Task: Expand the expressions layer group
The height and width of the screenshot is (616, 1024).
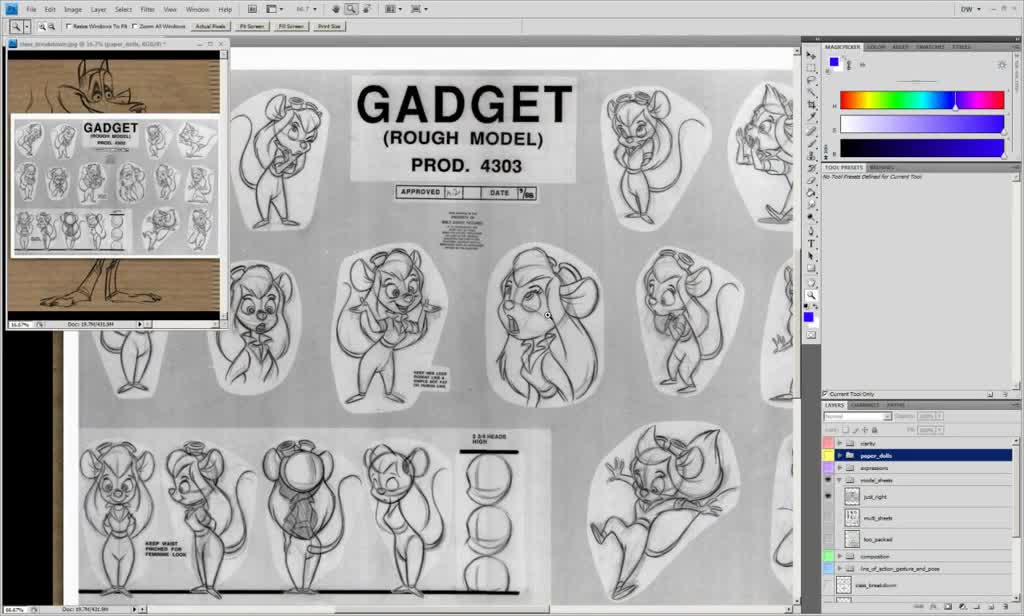Action: tap(840, 468)
